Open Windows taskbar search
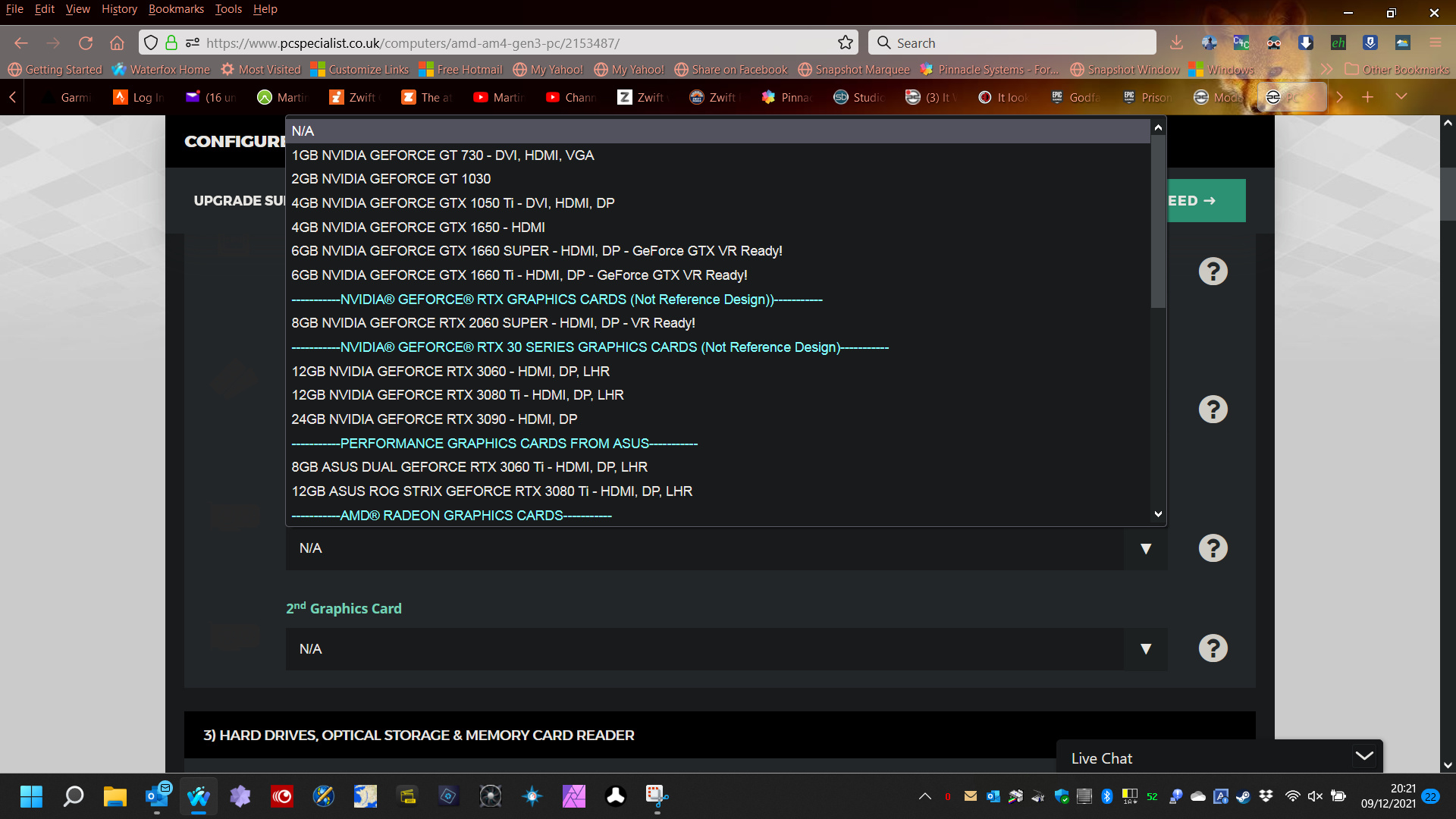The image size is (1456, 819). point(73,796)
